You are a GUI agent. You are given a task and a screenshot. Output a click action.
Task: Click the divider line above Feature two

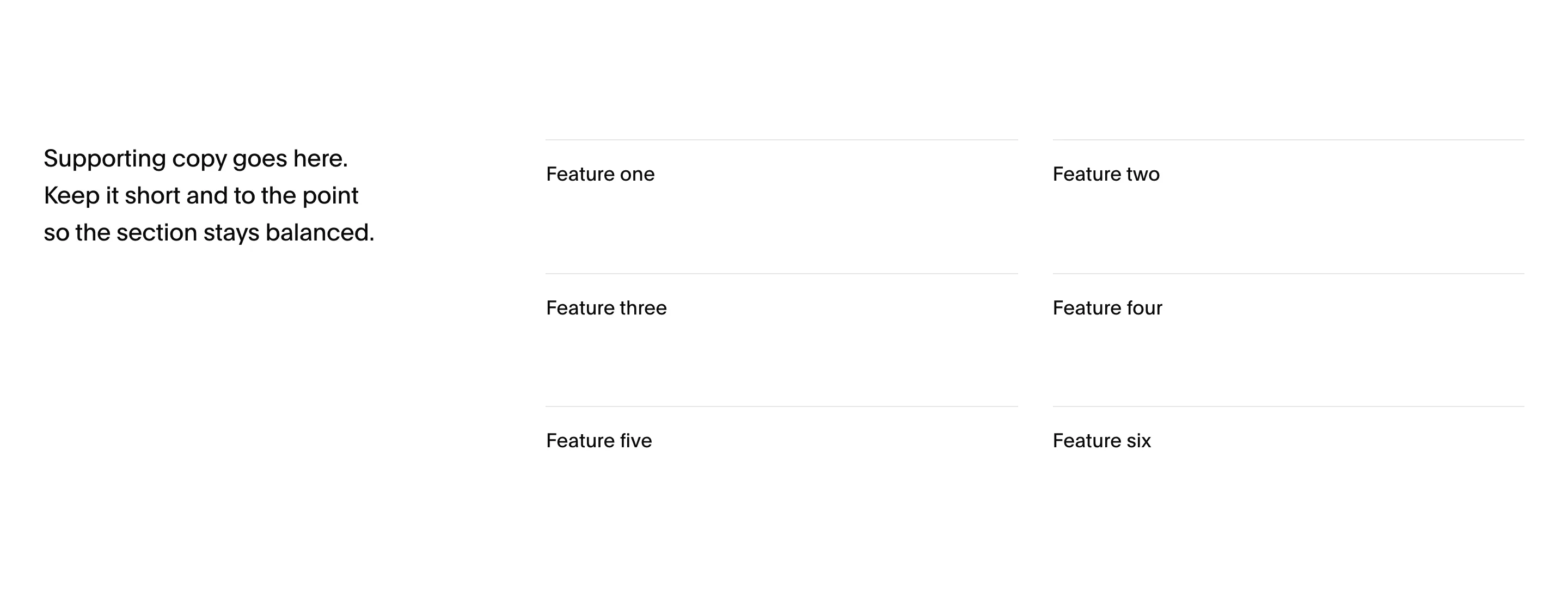point(1289,140)
